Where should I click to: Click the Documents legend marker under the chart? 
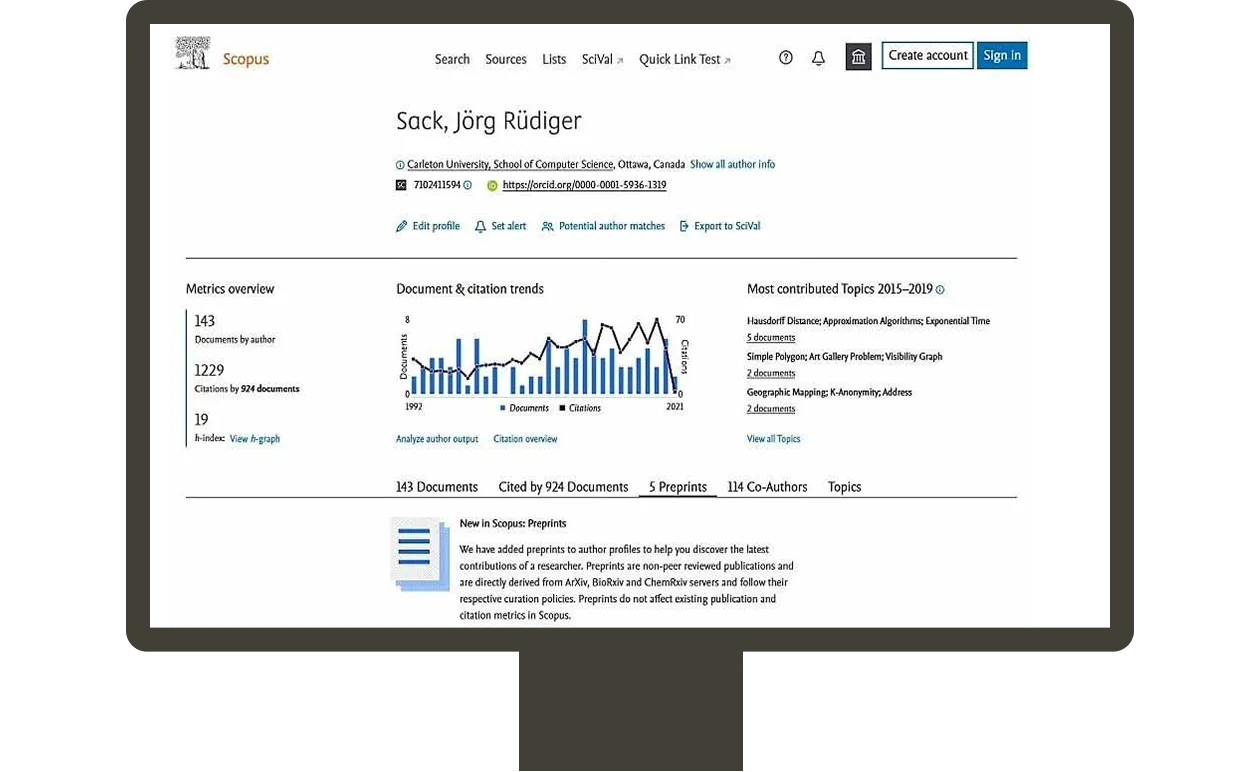coord(503,408)
